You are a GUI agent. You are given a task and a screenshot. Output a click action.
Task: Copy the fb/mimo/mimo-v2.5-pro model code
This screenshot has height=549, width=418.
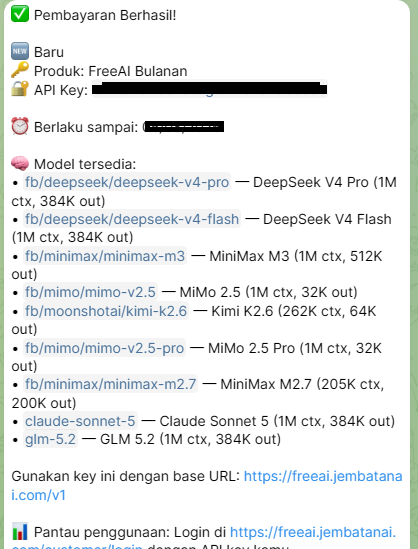pos(104,348)
